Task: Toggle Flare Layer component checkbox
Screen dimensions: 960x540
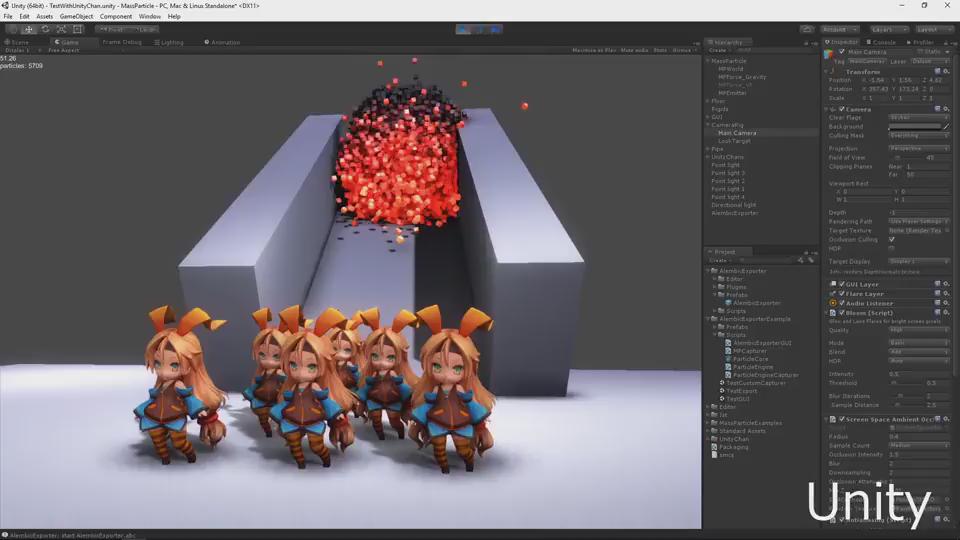Action: (842, 293)
